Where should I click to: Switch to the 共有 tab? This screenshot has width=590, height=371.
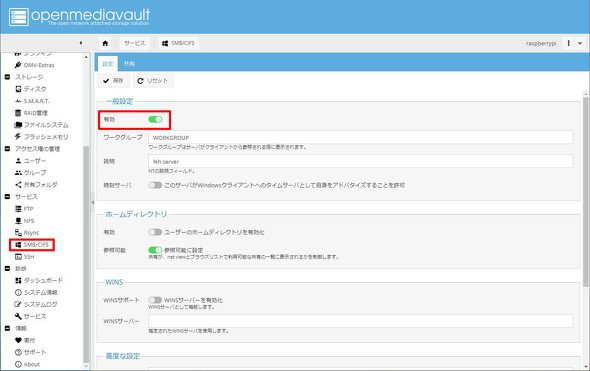click(129, 64)
